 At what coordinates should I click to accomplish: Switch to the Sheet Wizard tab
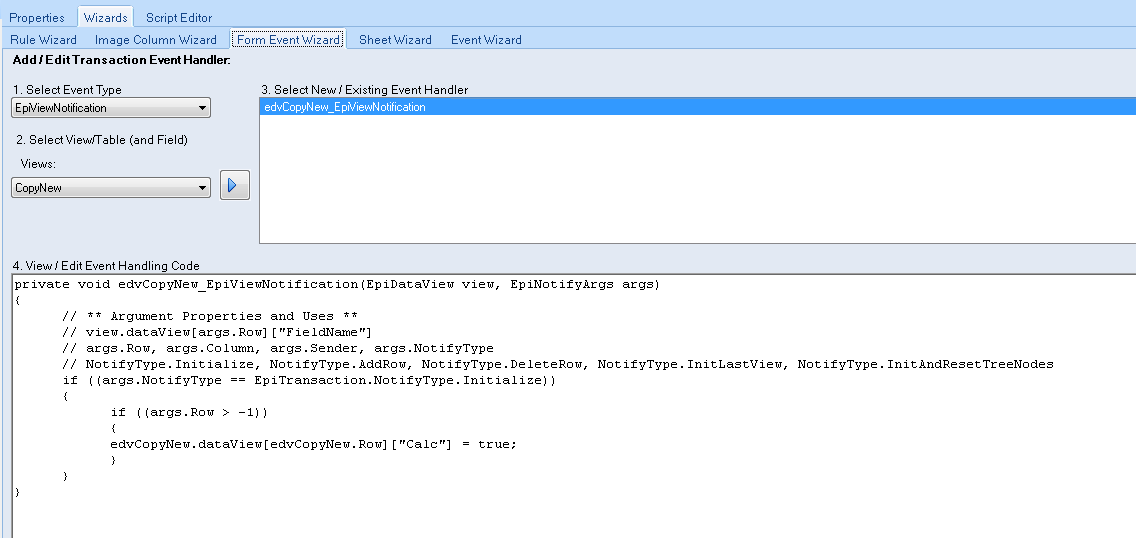tap(395, 40)
